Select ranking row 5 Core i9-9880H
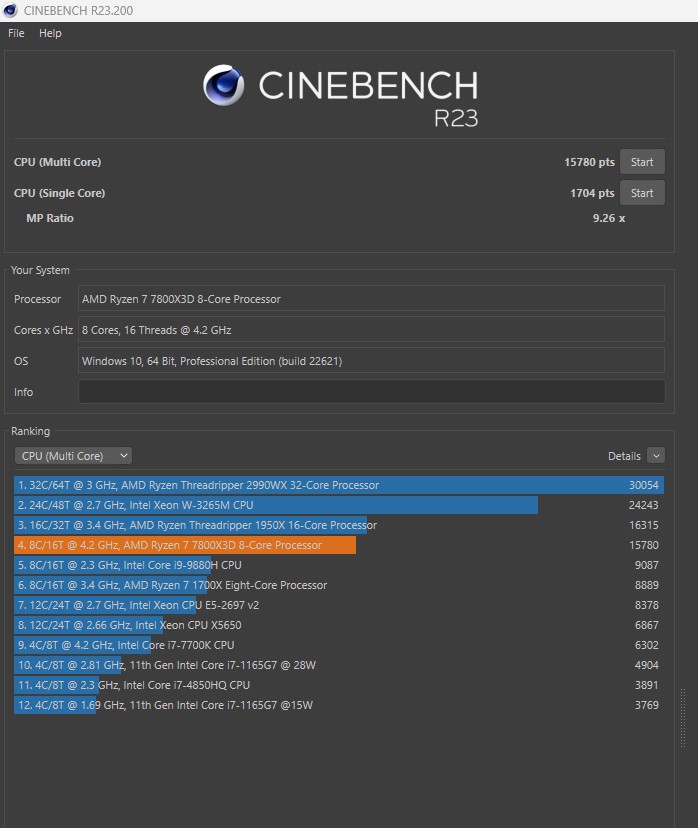The height and width of the screenshot is (828, 698). tap(339, 566)
